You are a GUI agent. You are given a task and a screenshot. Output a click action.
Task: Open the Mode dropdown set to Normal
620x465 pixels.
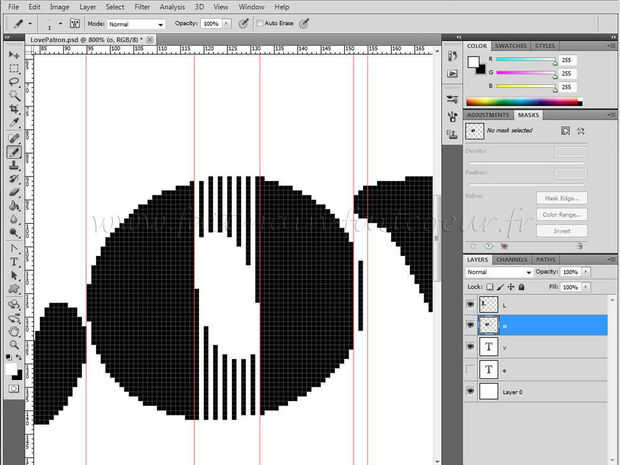[x=136, y=25]
